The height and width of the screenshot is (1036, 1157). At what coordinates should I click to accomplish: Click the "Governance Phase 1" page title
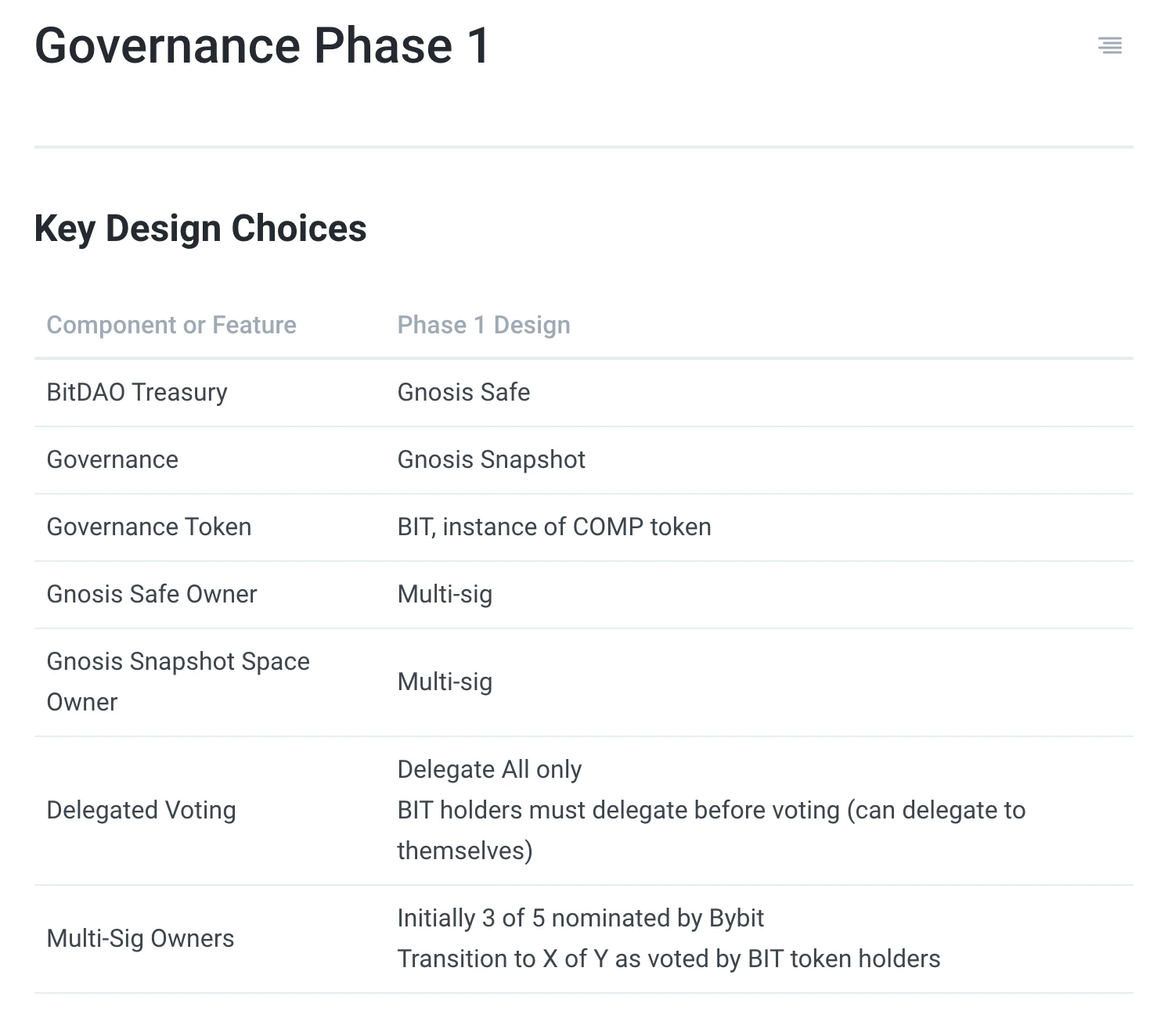pyautogui.click(x=262, y=45)
